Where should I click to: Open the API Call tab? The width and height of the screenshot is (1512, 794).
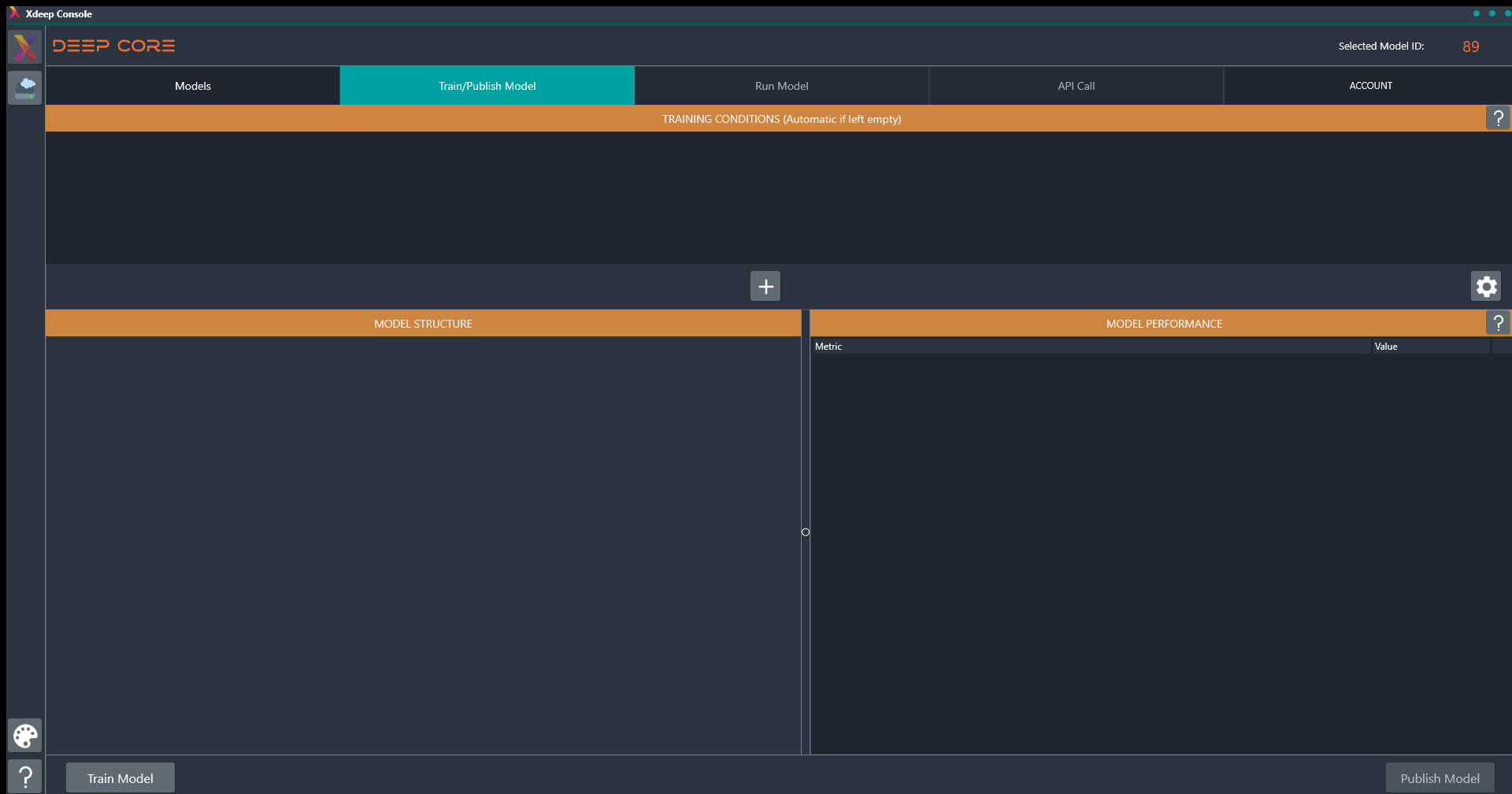pyautogui.click(x=1077, y=86)
